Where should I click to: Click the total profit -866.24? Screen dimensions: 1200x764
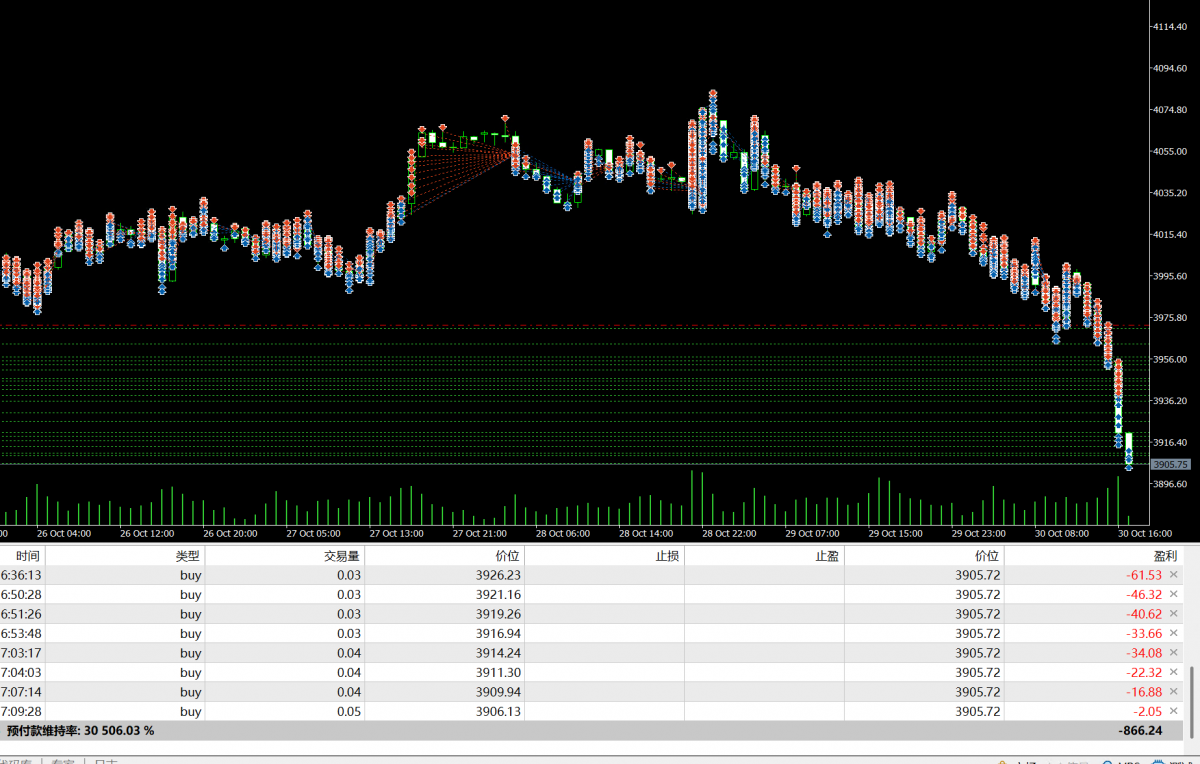pos(1139,731)
